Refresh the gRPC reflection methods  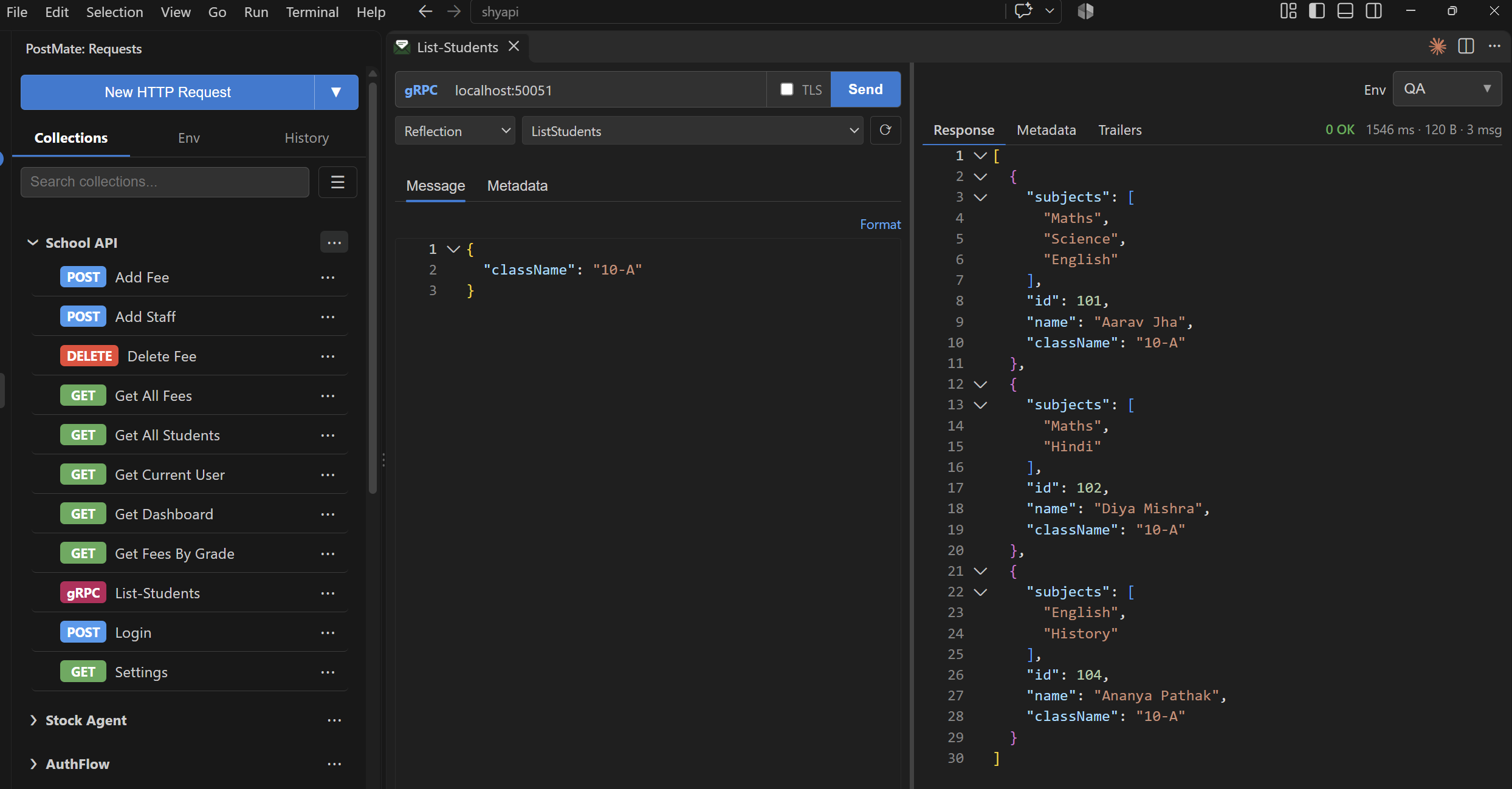tap(885, 131)
